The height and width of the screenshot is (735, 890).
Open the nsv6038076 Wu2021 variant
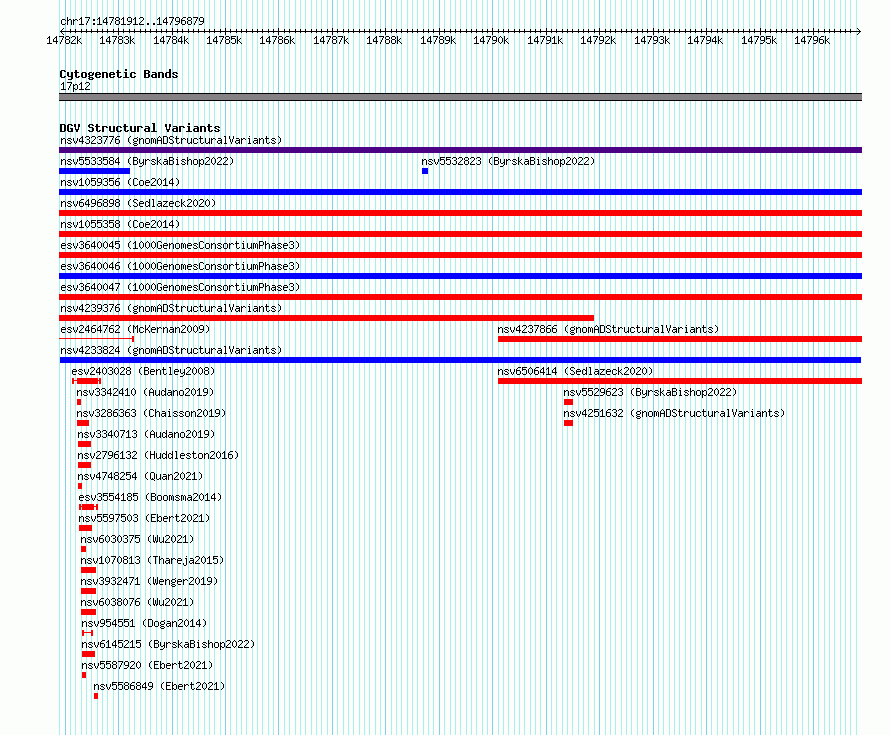point(137,602)
